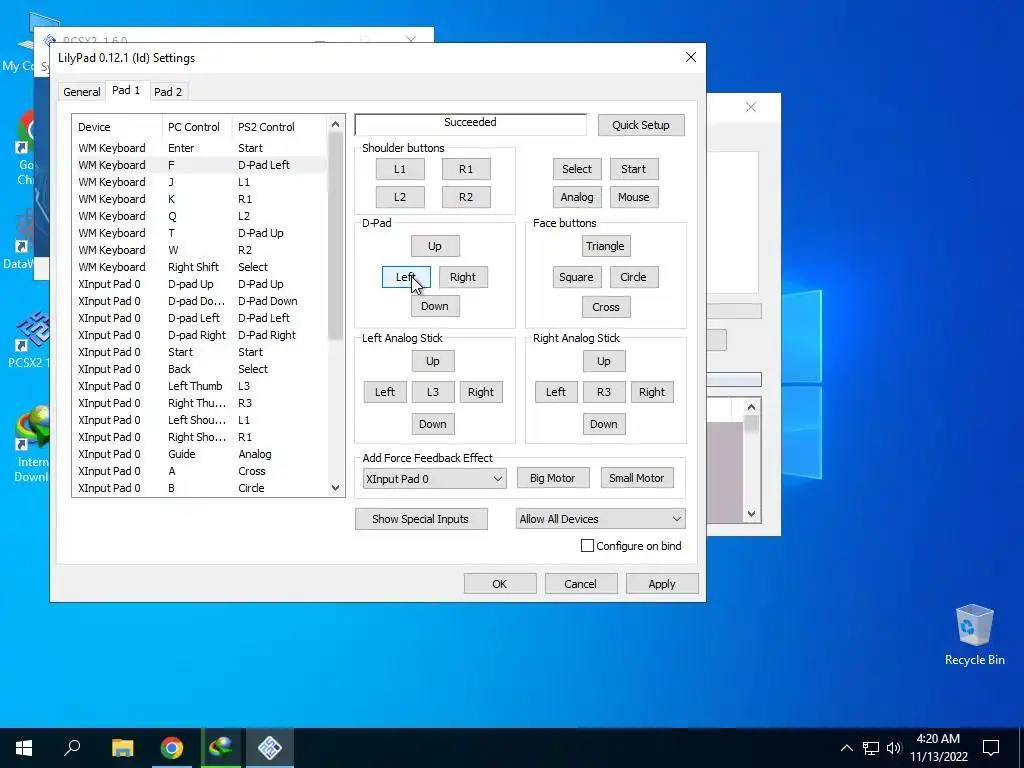1024x768 pixels.
Task: Bind the L2 shoulder button
Action: 400,197
